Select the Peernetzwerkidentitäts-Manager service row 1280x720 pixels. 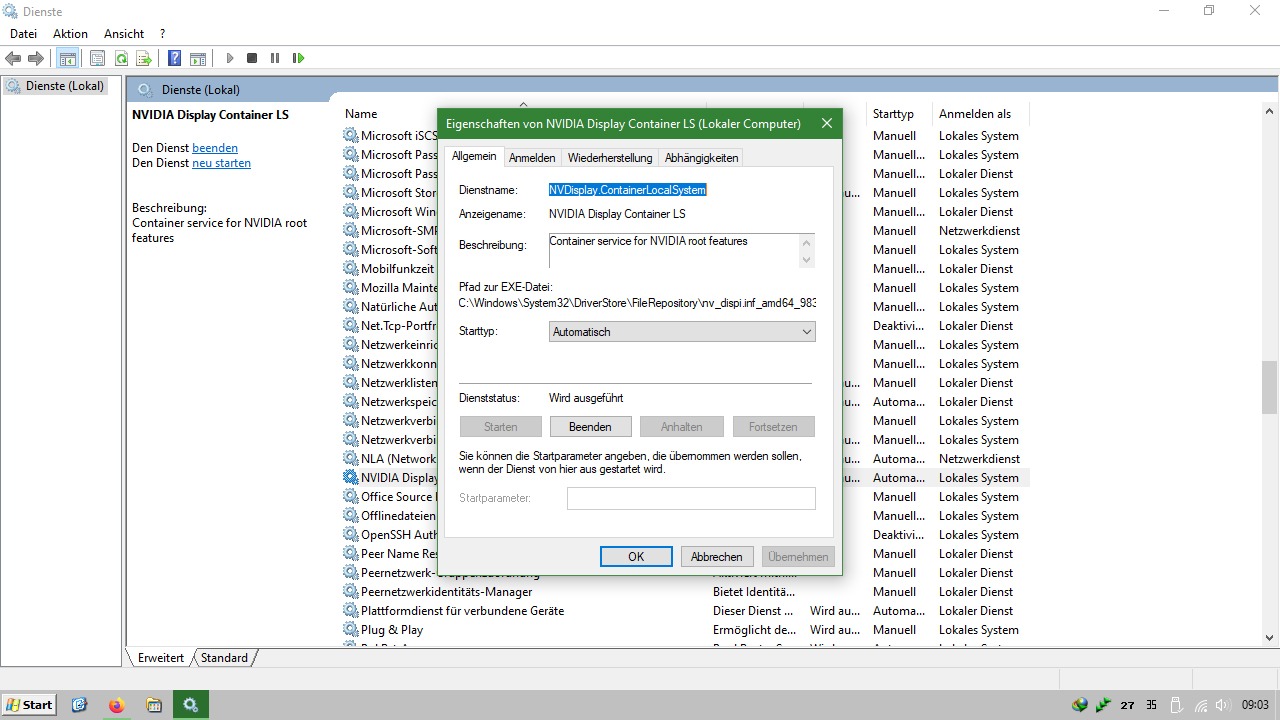point(685,592)
